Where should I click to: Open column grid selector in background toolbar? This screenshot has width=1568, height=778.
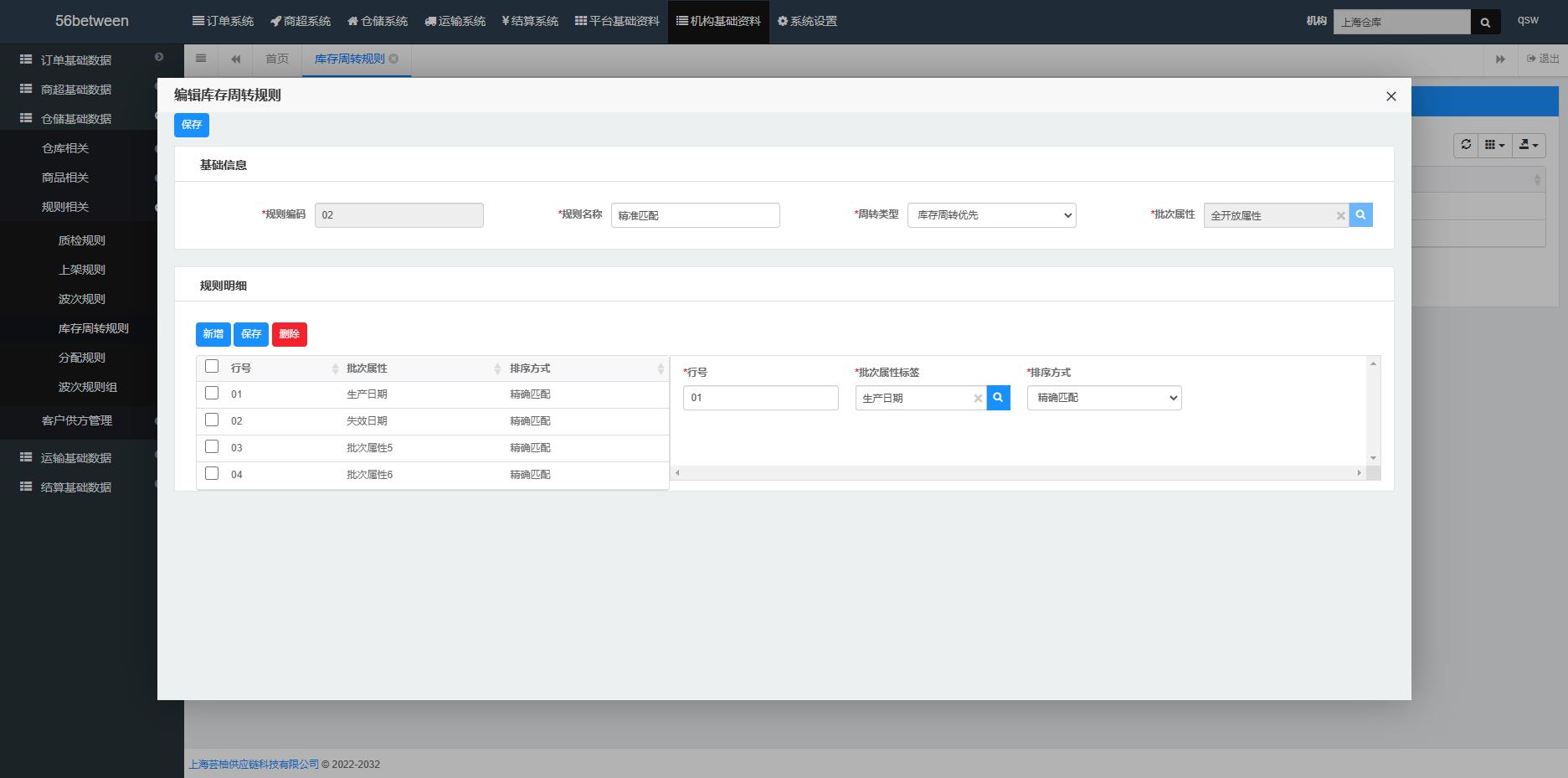pyautogui.click(x=1495, y=145)
